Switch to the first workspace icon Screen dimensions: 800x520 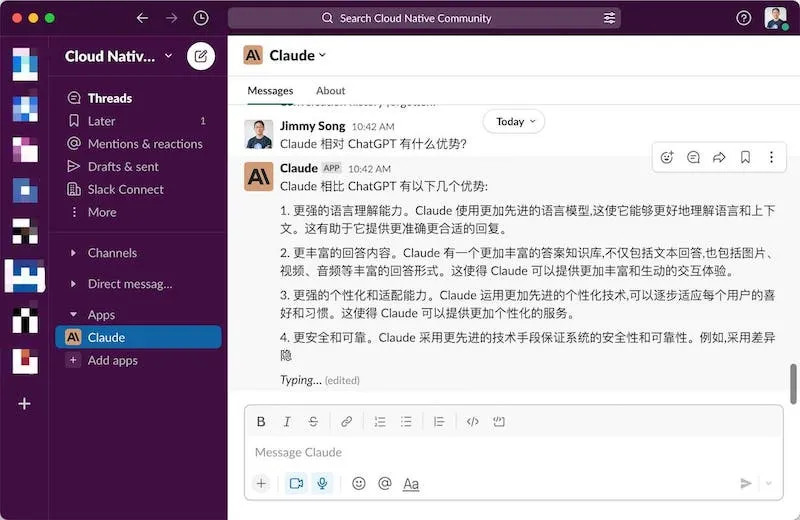pos(25,64)
